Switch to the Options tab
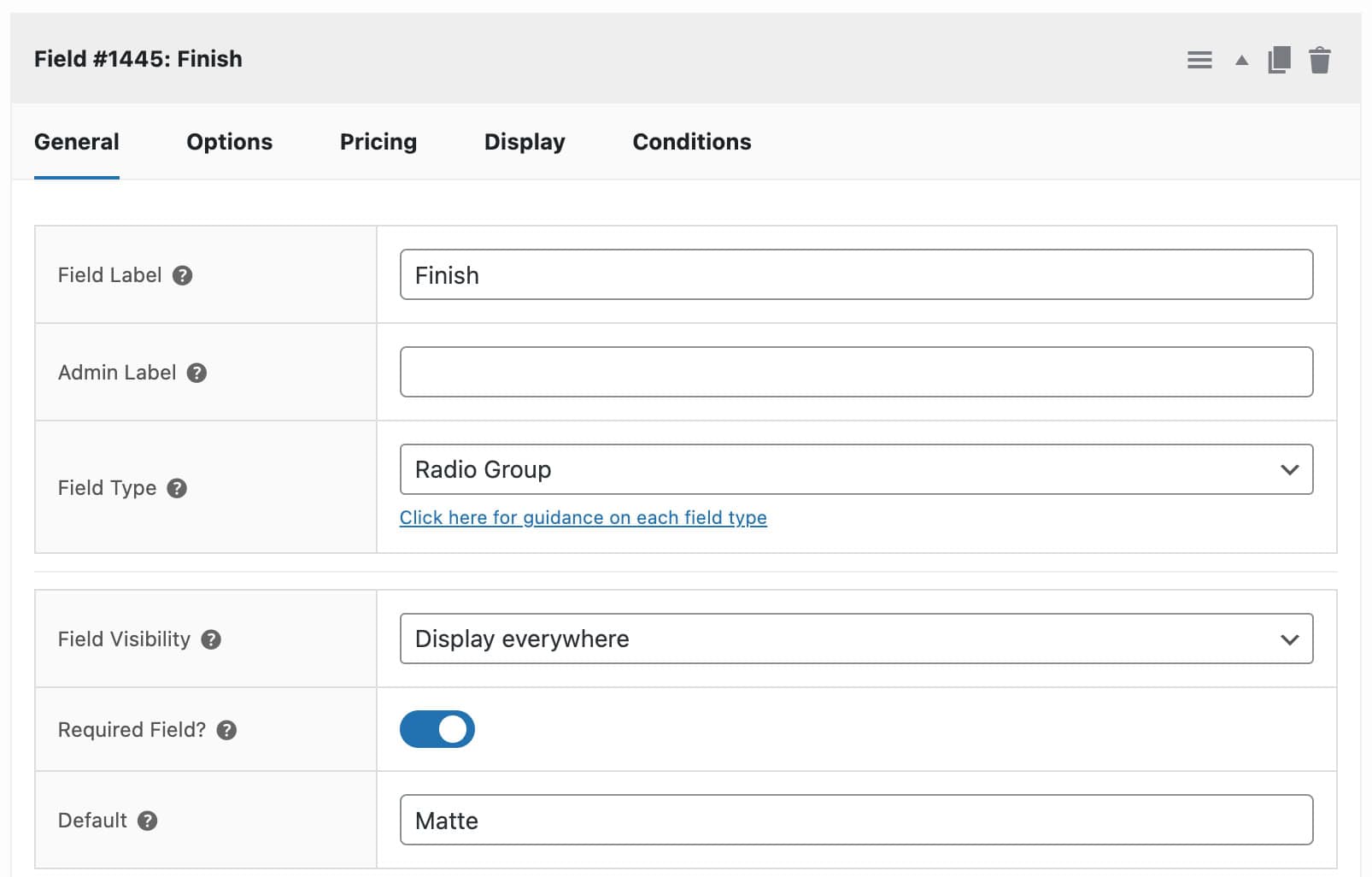Screen dimensions: 1372x877 pos(229,142)
